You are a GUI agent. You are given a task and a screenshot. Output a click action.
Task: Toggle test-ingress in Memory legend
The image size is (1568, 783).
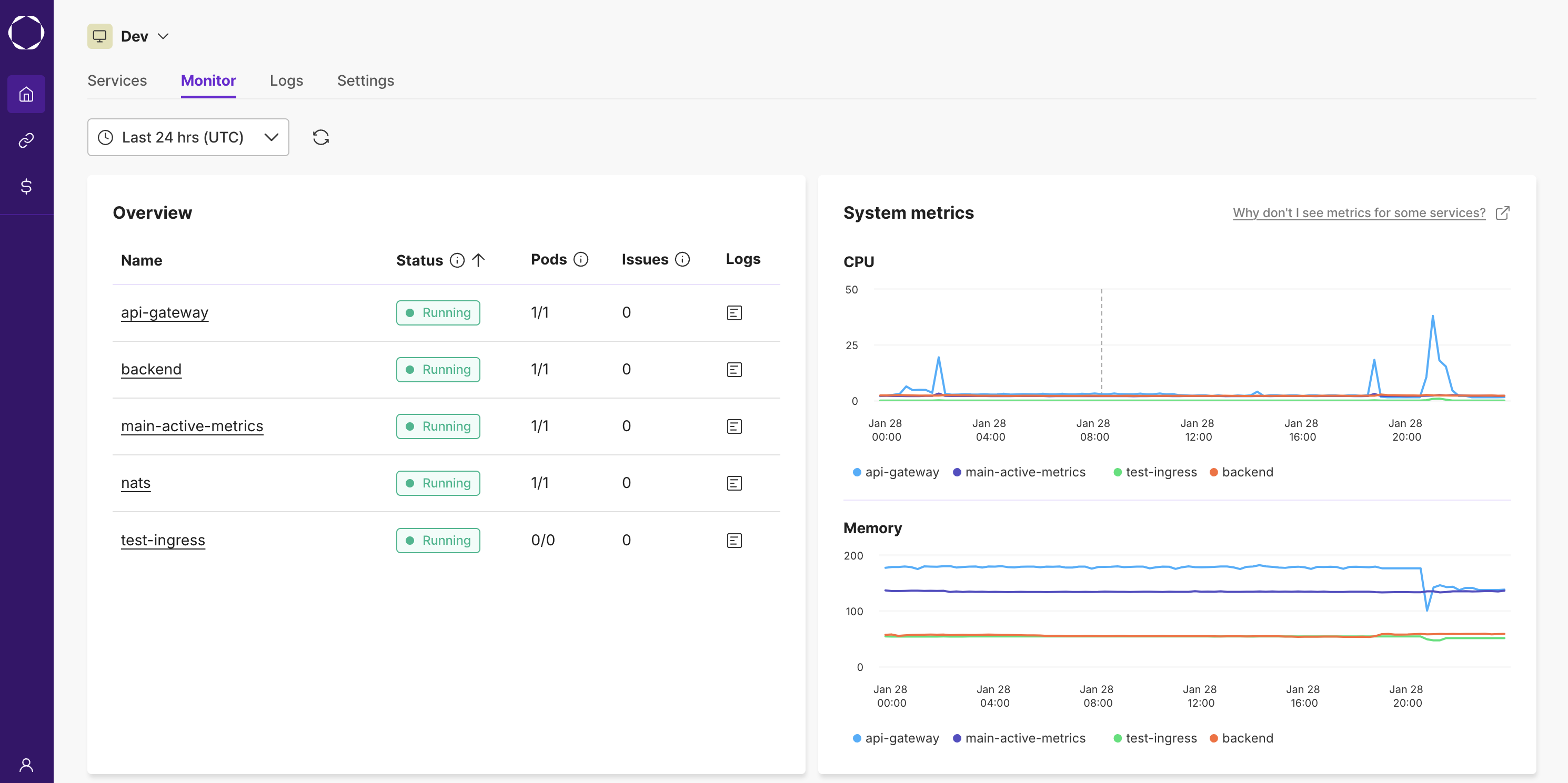[x=1155, y=738]
